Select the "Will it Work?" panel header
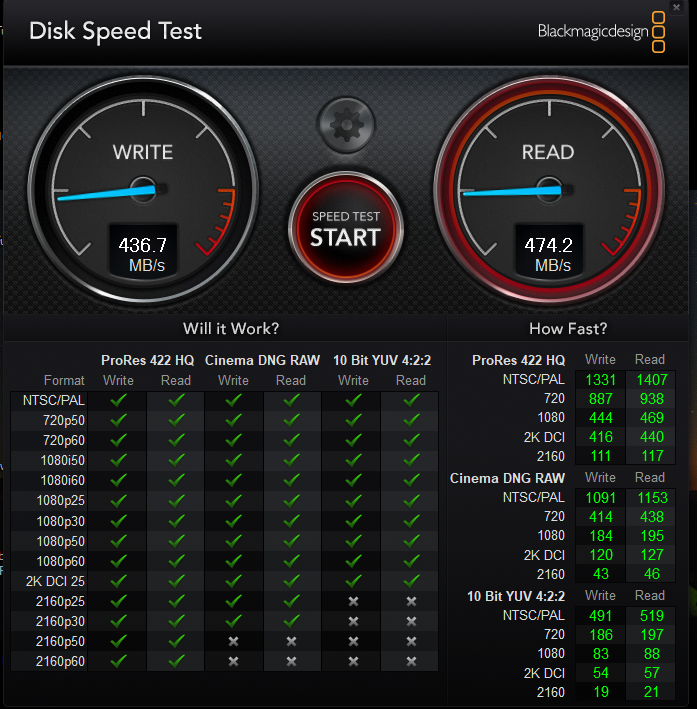The height and width of the screenshot is (709, 697). [231, 328]
